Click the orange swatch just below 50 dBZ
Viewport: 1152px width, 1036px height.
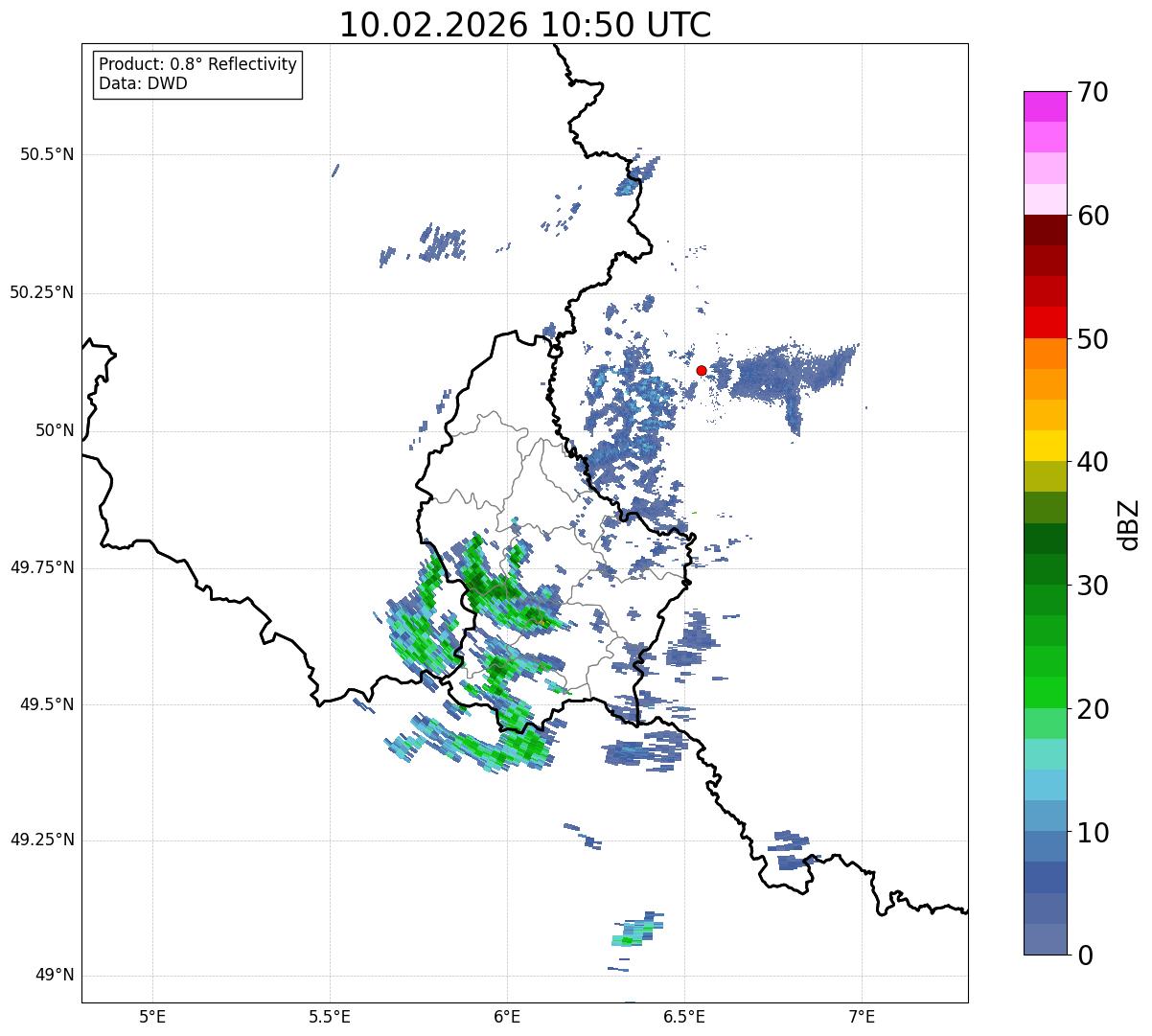tap(1045, 354)
